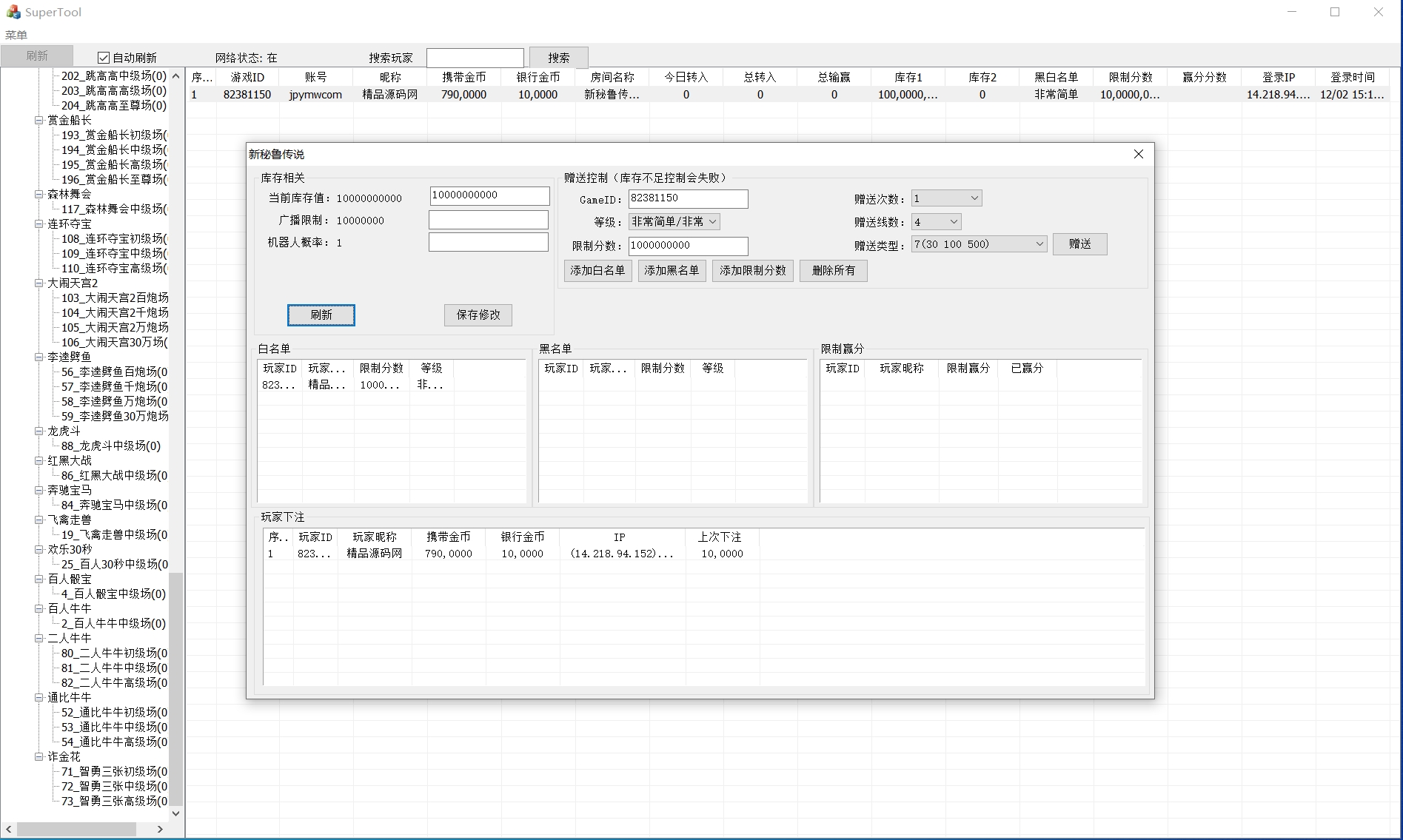The height and width of the screenshot is (840, 1403).
Task: Click the 搜索 button
Action: [x=558, y=58]
